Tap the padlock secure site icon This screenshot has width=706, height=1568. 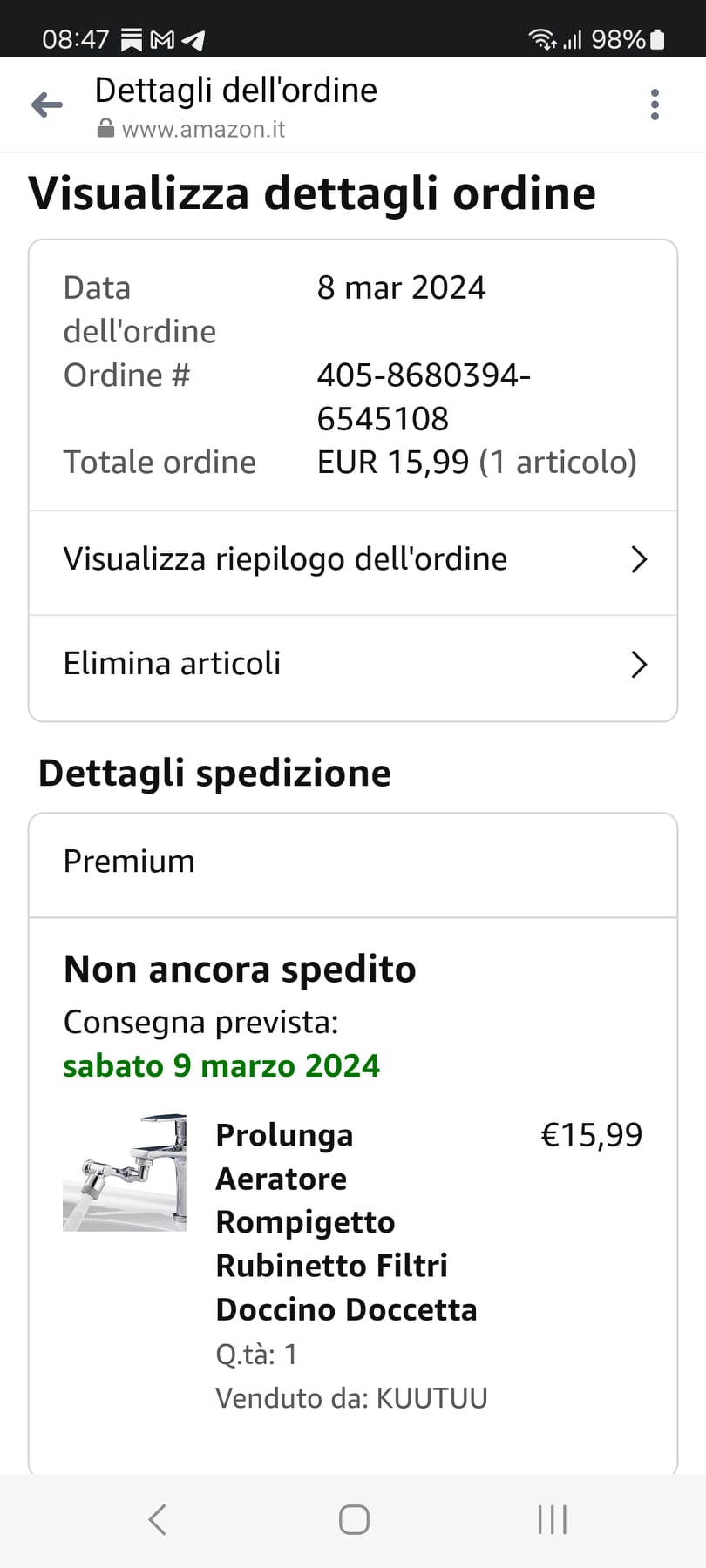(x=105, y=129)
